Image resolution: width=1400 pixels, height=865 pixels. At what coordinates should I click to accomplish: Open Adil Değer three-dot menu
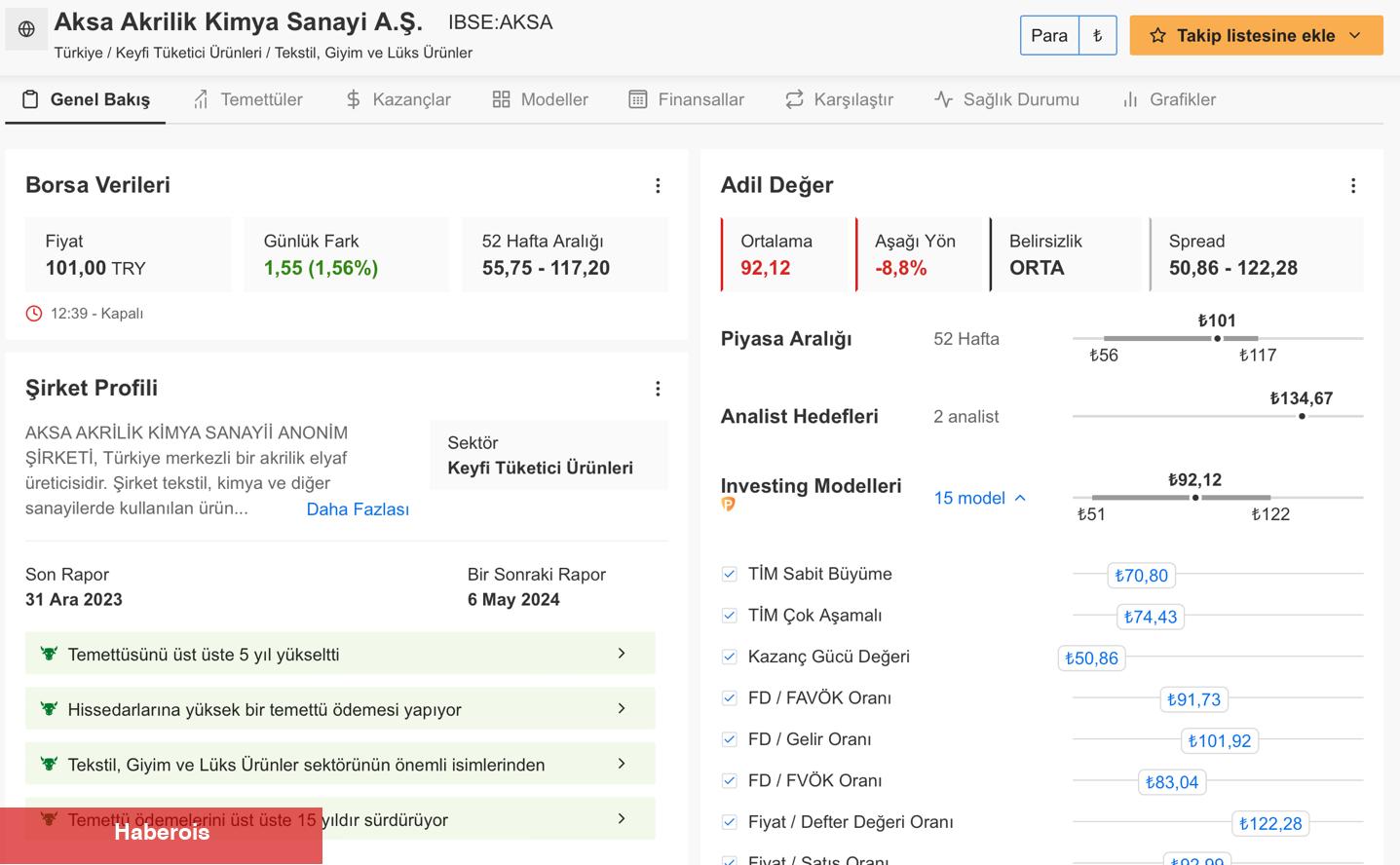click(x=1353, y=185)
